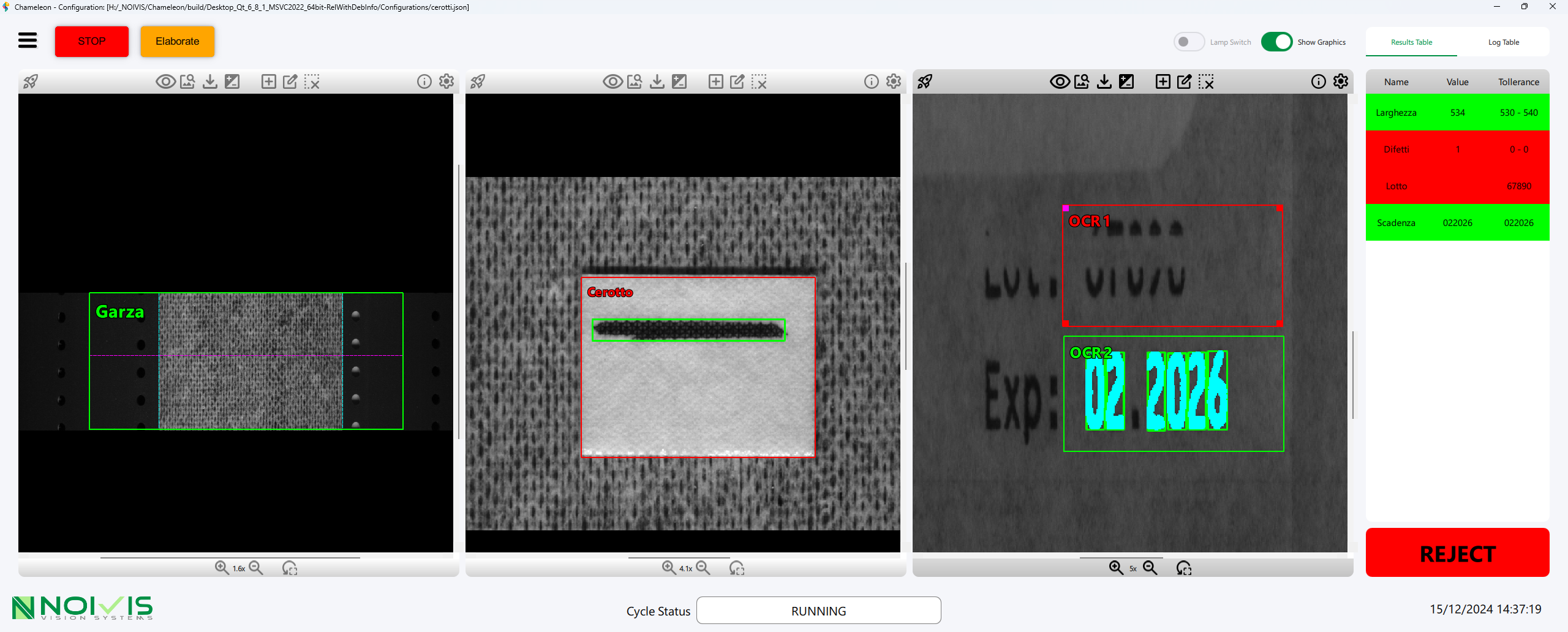Select the Scadenza results row
1568x632 pixels.
(1458, 222)
